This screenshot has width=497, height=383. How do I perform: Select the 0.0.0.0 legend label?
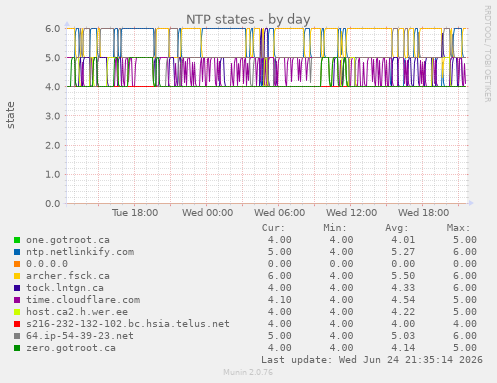point(47,264)
